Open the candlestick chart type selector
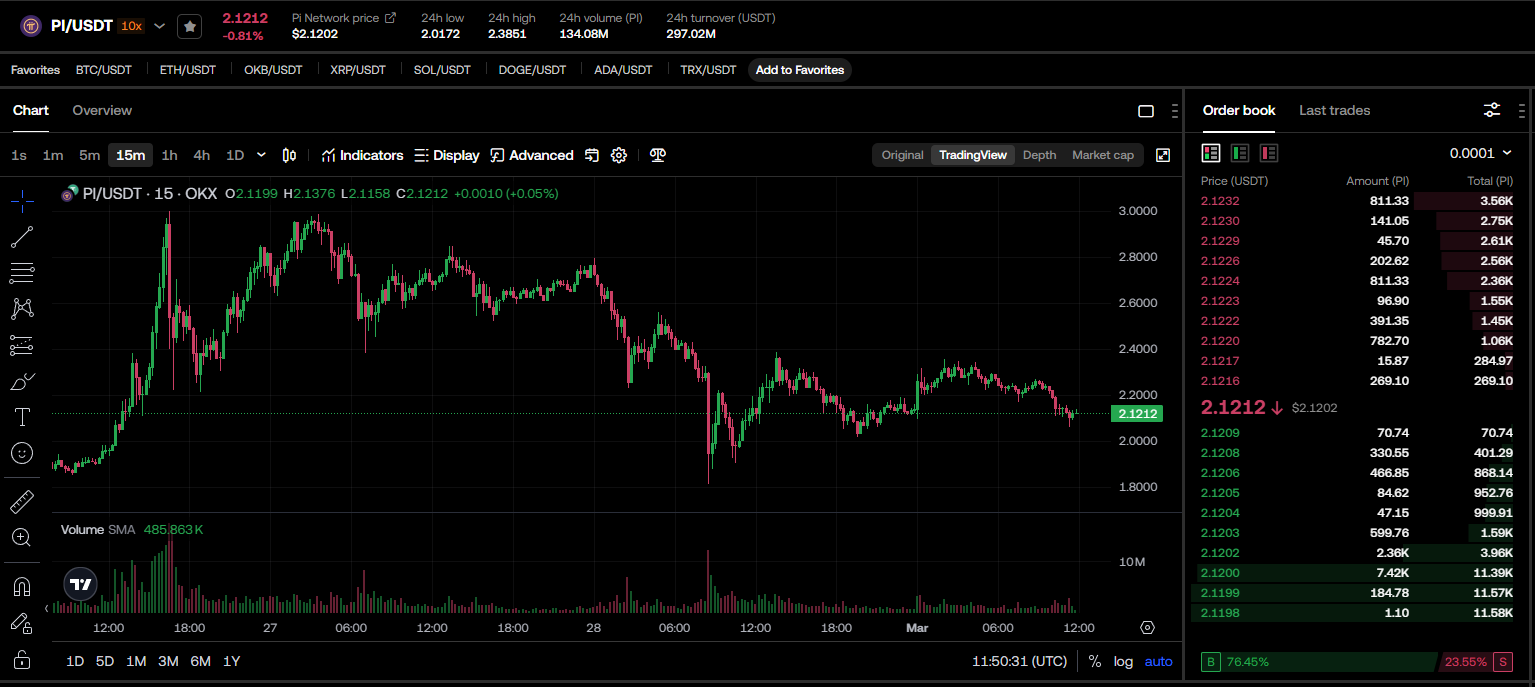Screen dimensions: 1535x687 pyautogui.click(x=290, y=155)
